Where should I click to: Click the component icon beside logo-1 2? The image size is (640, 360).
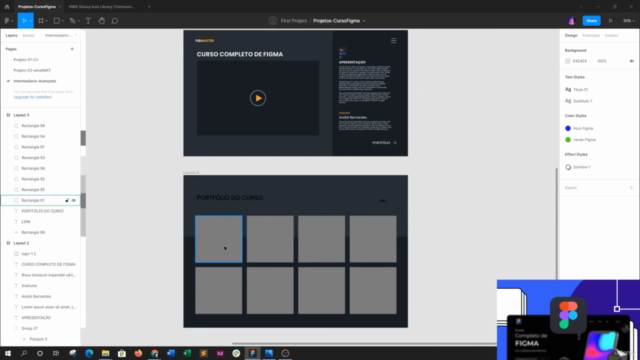coord(16,253)
